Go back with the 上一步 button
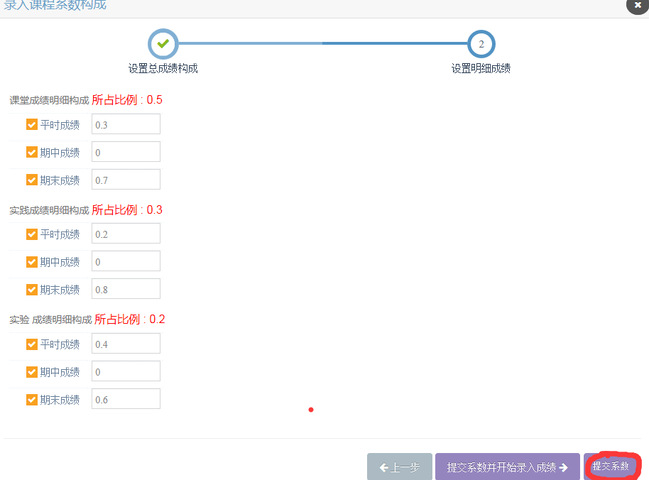Viewport: 649px width, 480px height. [399, 467]
